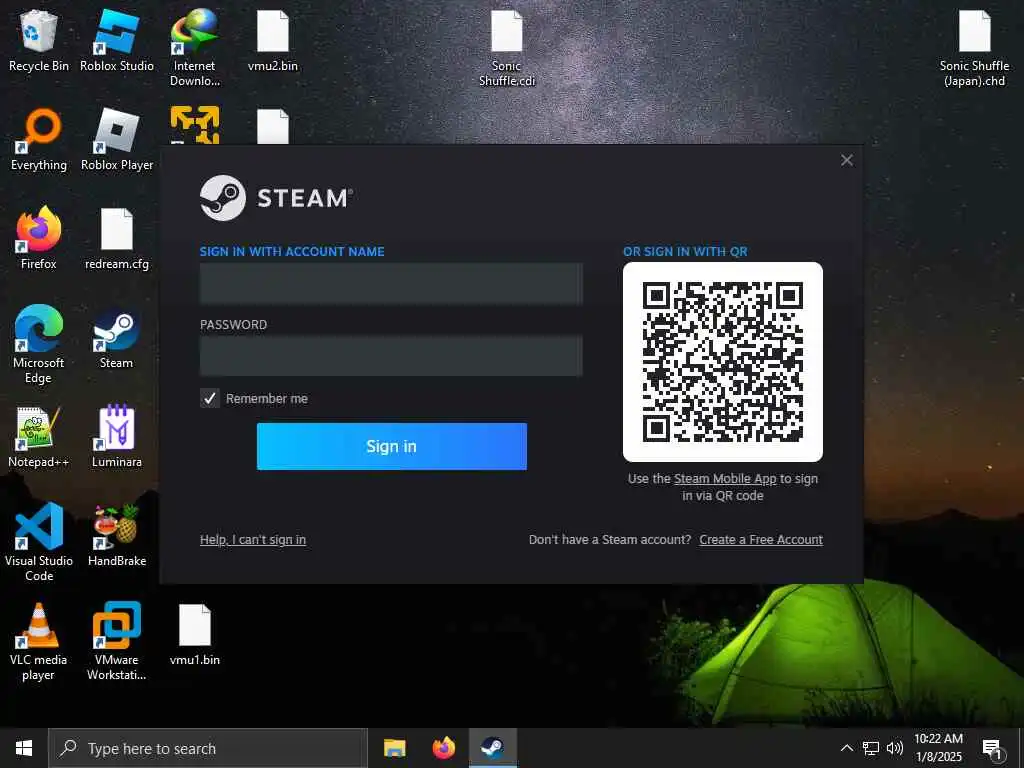Image resolution: width=1024 pixels, height=768 pixels.
Task: Select the Microsoft Edge desktop icon
Action: [x=39, y=344]
